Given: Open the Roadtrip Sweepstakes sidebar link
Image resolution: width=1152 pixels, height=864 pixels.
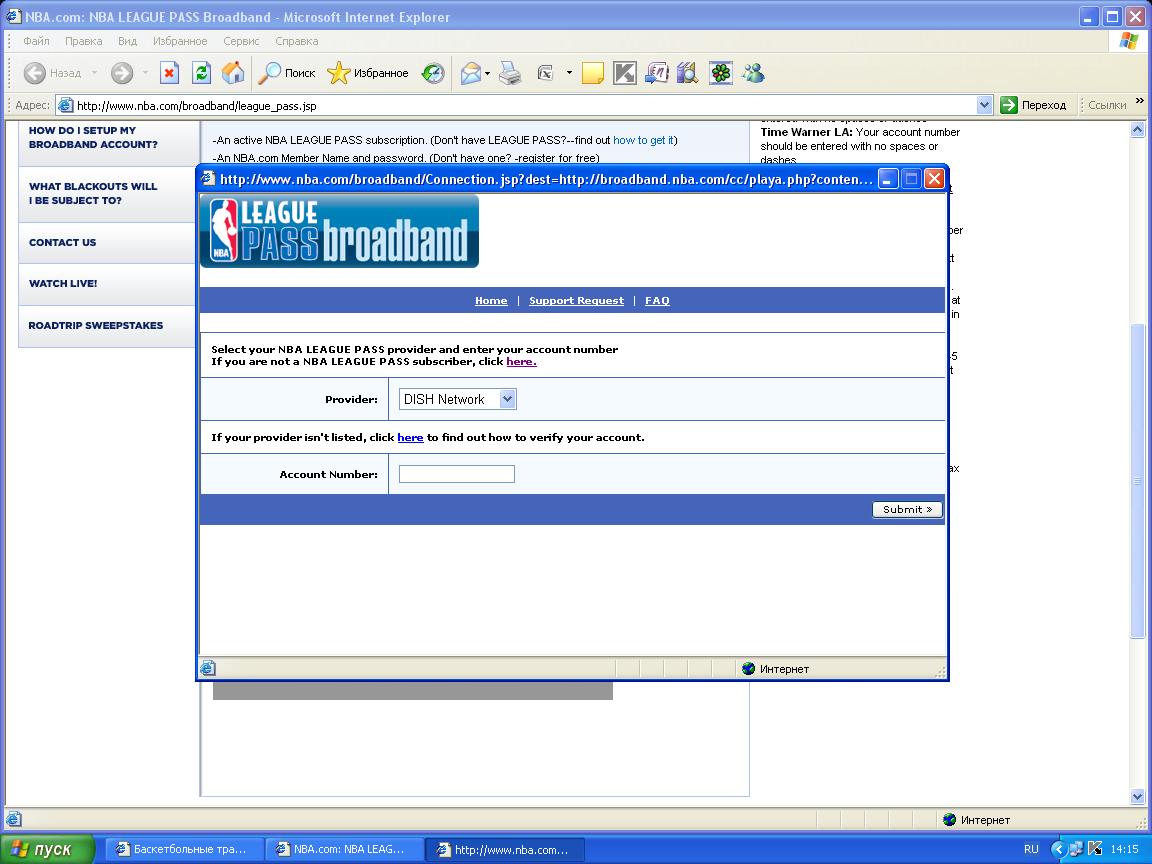Looking at the screenshot, I should coord(96,325).
